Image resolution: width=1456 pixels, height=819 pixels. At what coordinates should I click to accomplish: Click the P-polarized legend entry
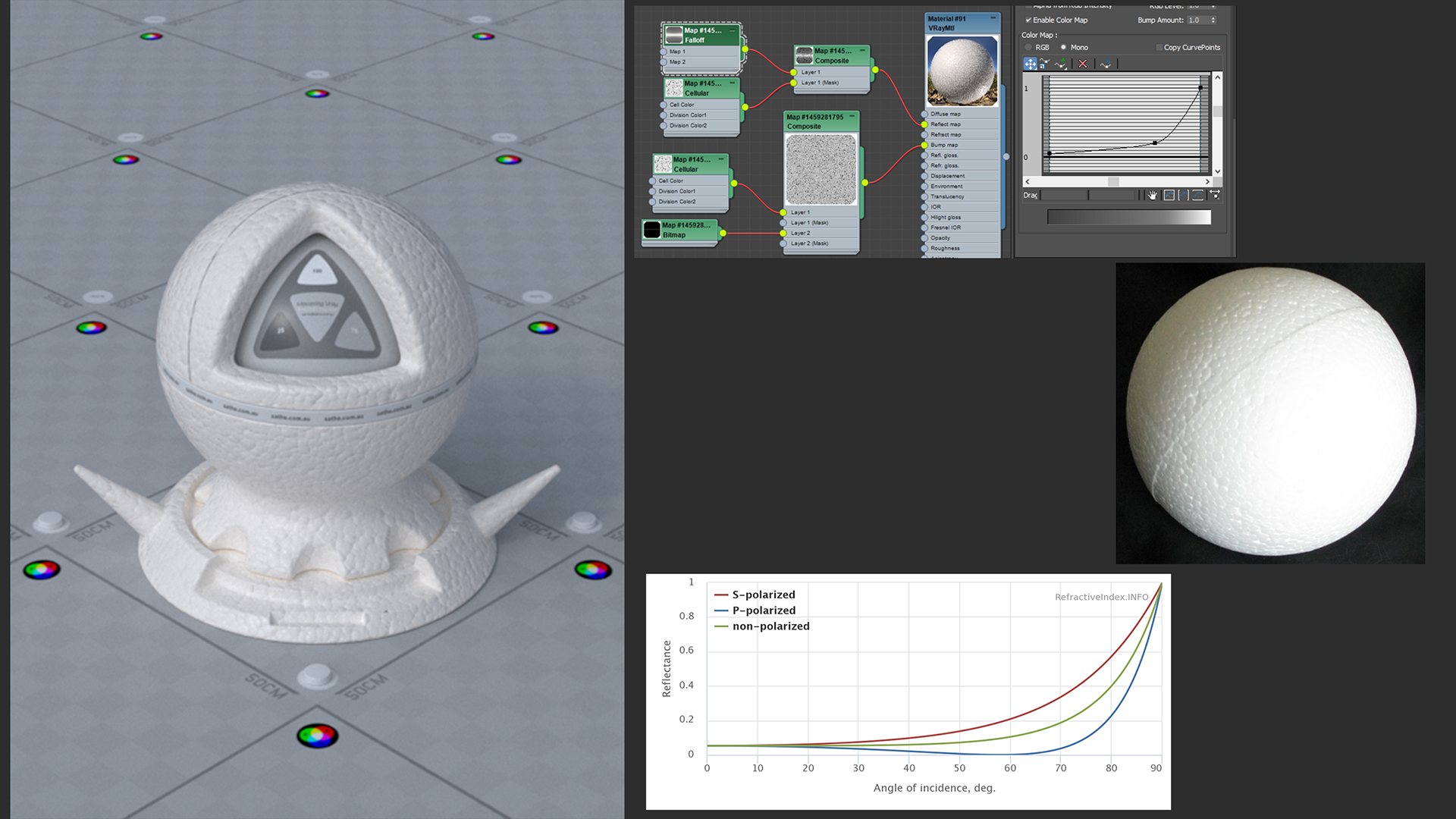755,610
